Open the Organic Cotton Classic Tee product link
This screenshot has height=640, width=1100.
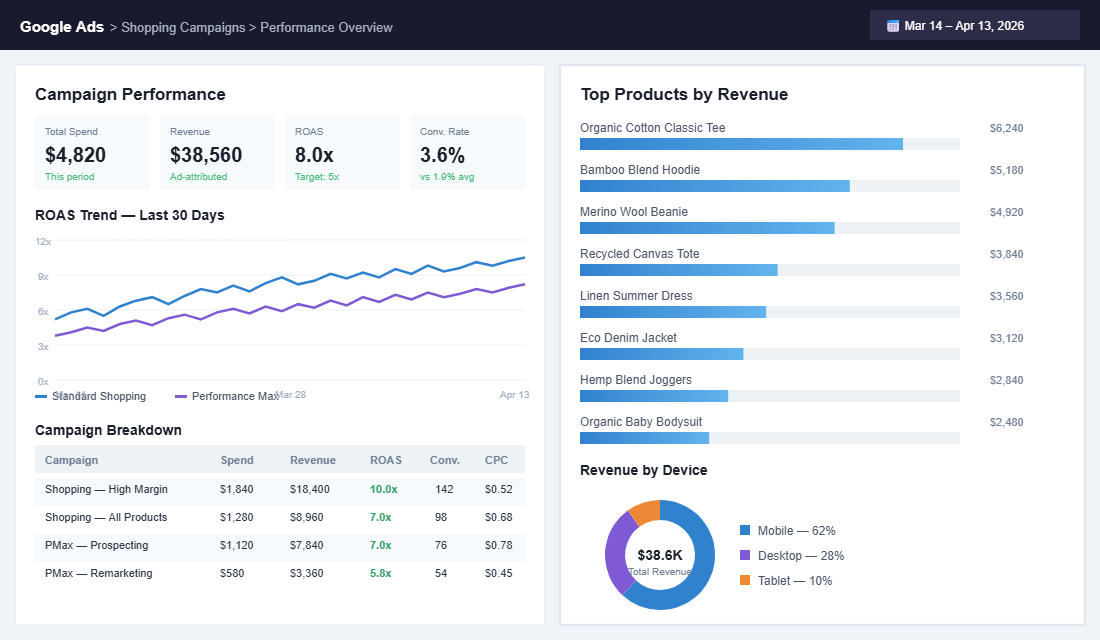[653, 128]
